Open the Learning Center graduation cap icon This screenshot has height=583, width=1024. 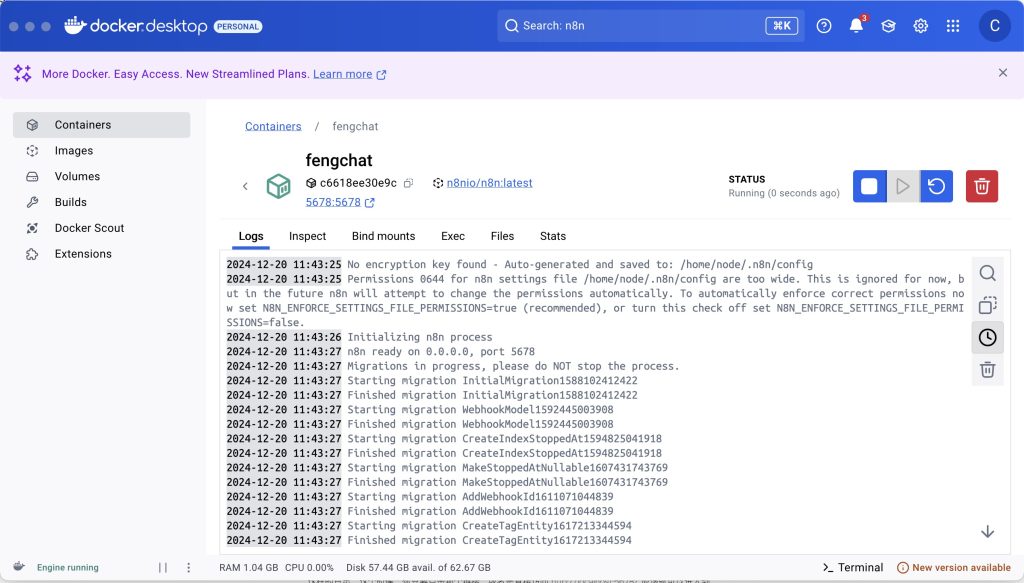888,26
